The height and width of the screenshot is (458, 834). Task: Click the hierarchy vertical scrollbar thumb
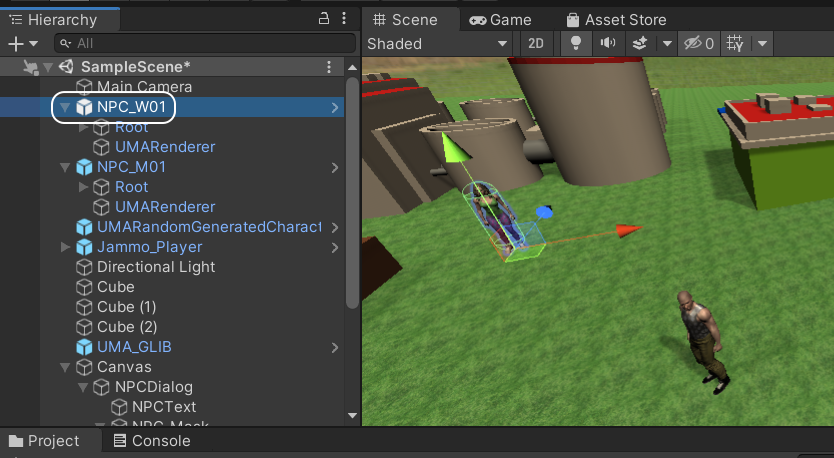click(352, 193)
